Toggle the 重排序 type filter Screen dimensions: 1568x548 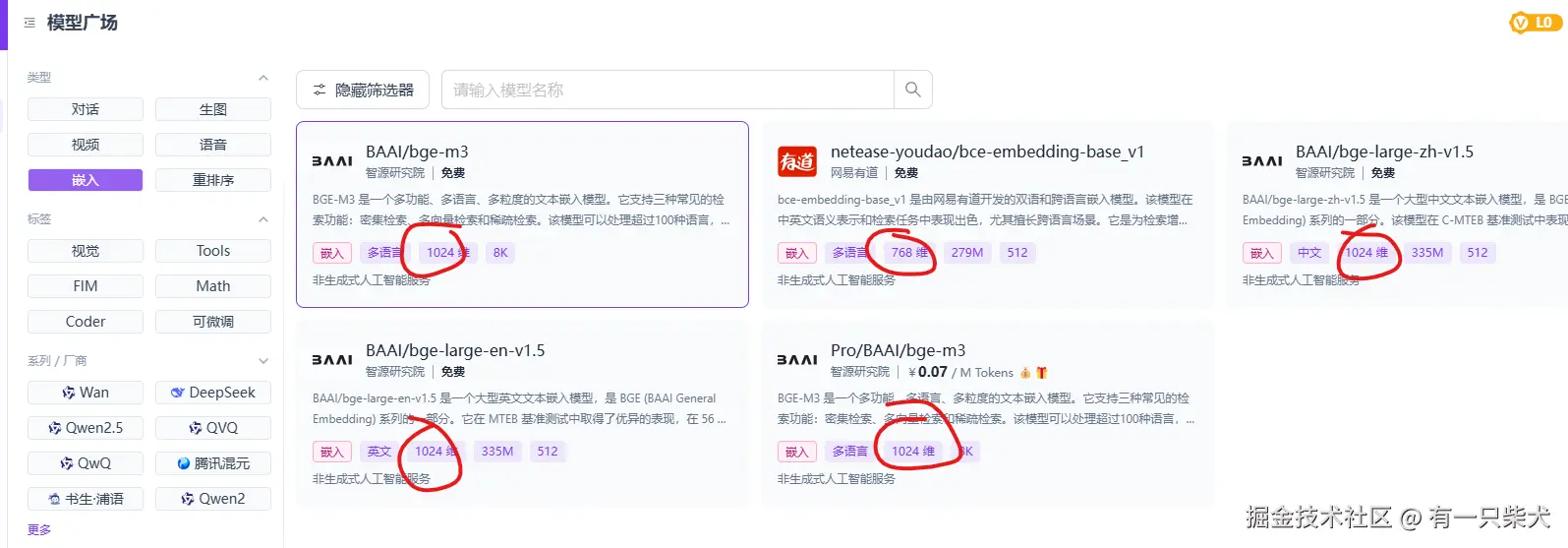213,180
